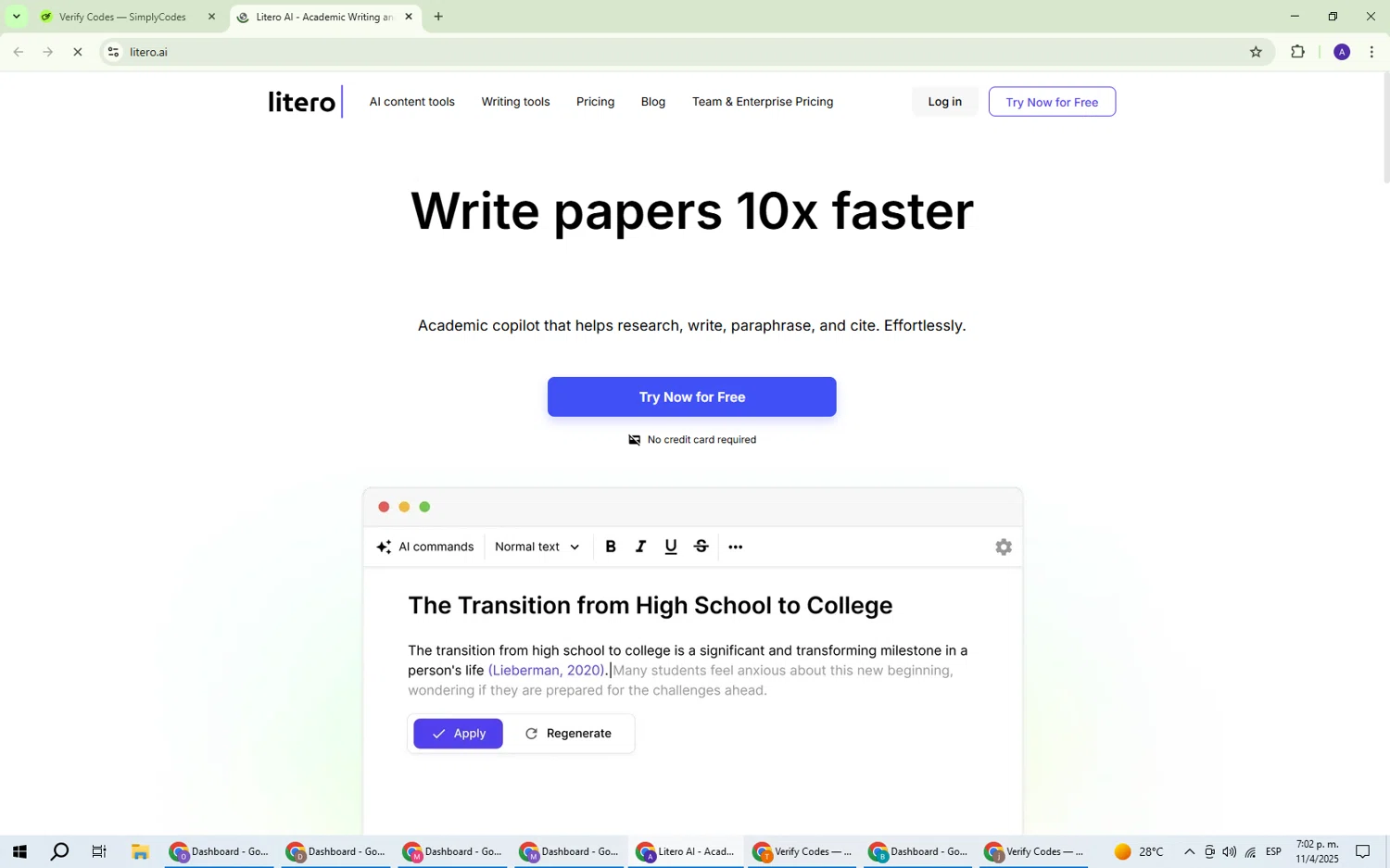1390x868 pixels.
Task: Open the Windows Start menu
Action: tap(19, 852)
